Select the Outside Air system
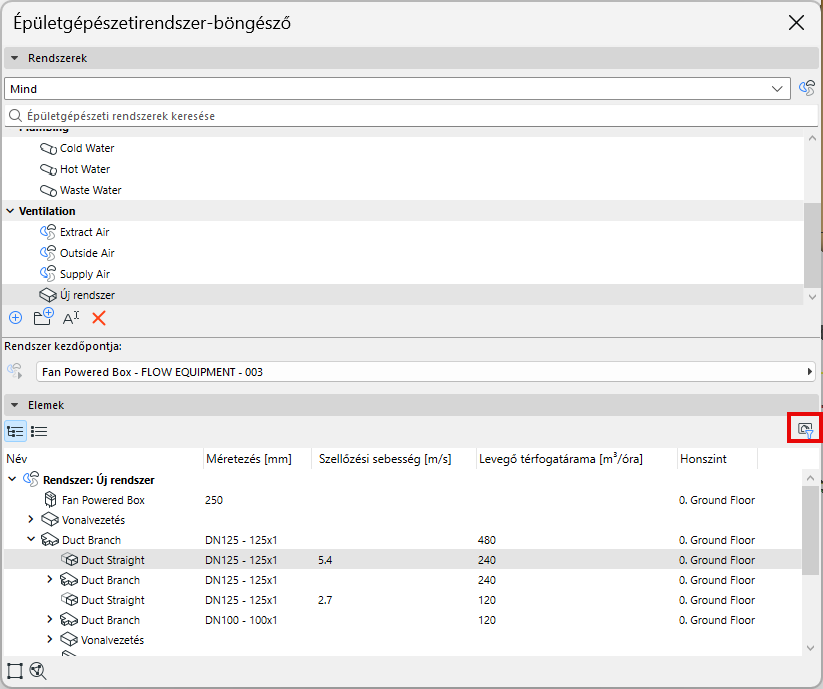823x689 pixels. (x=403, y=253)
